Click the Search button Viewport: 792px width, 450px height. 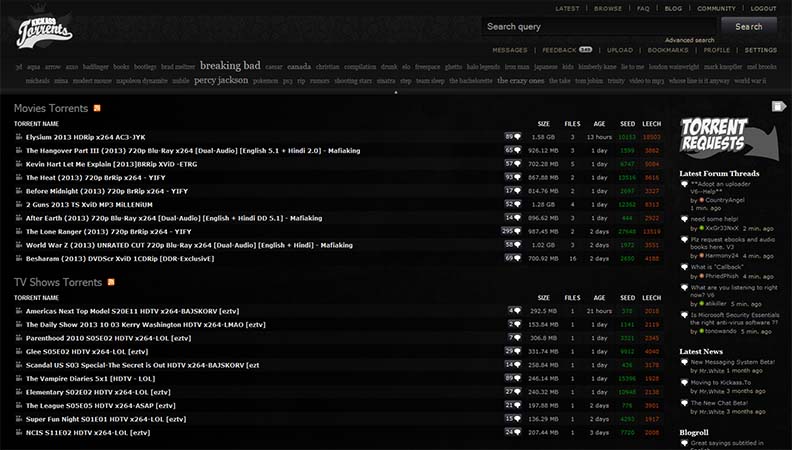(x=749, y=27)
